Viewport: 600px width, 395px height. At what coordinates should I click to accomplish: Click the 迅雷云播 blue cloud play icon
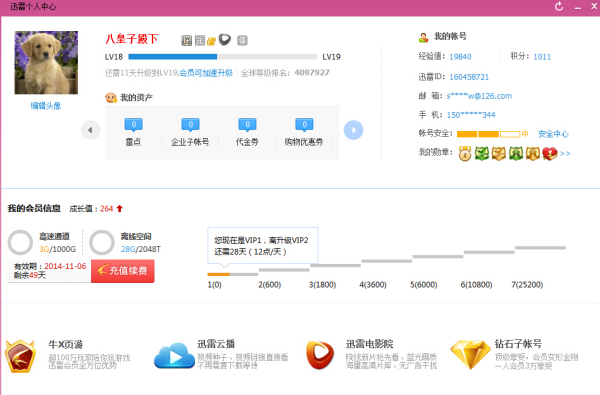click(174, 356)
